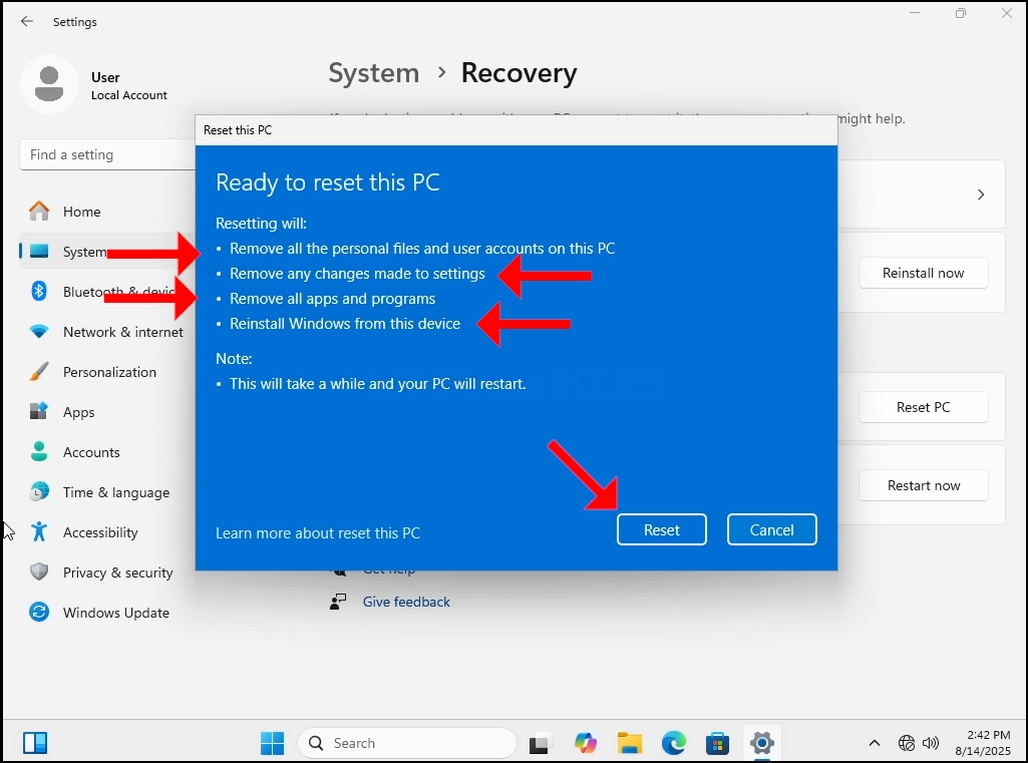Click the volume speaker tray icon

(x=930, y=743)
